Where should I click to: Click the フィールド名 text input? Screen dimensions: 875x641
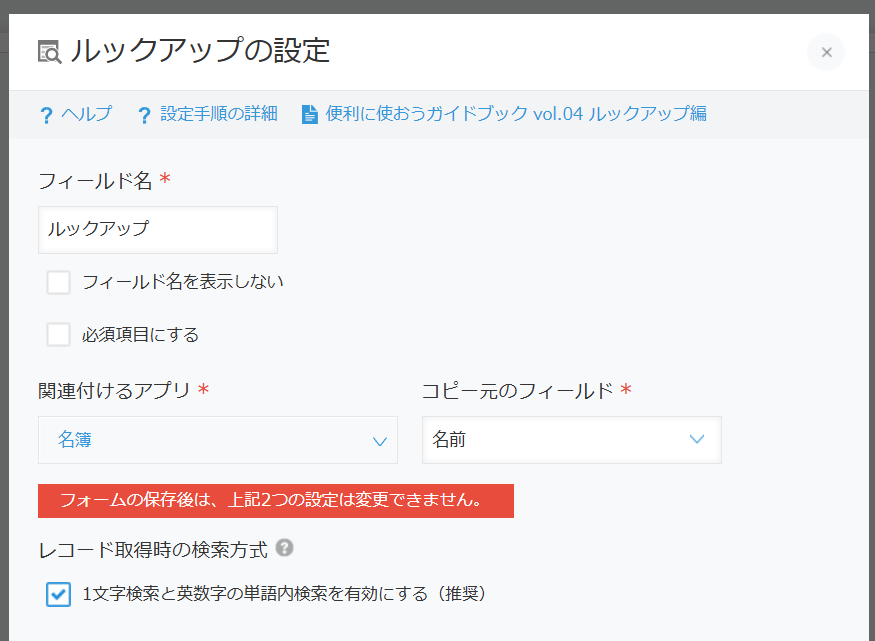pos(158,229)
